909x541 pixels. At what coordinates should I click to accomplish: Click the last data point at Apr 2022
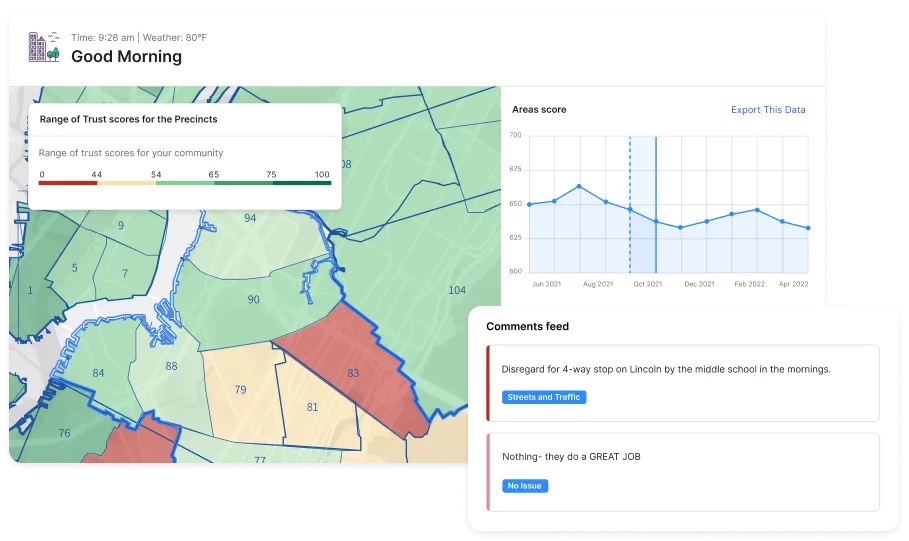(x=808, y=228)
